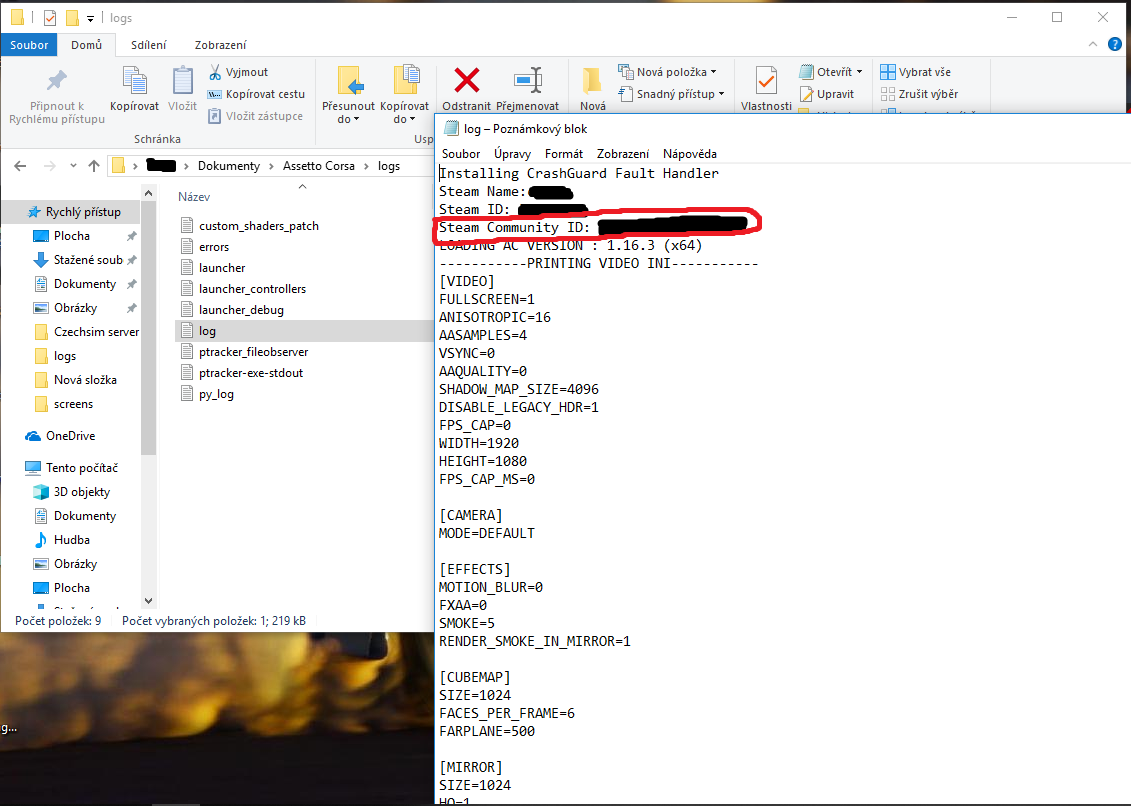
Task: Click the Vložit paste icon
Action: pos(182,80)
